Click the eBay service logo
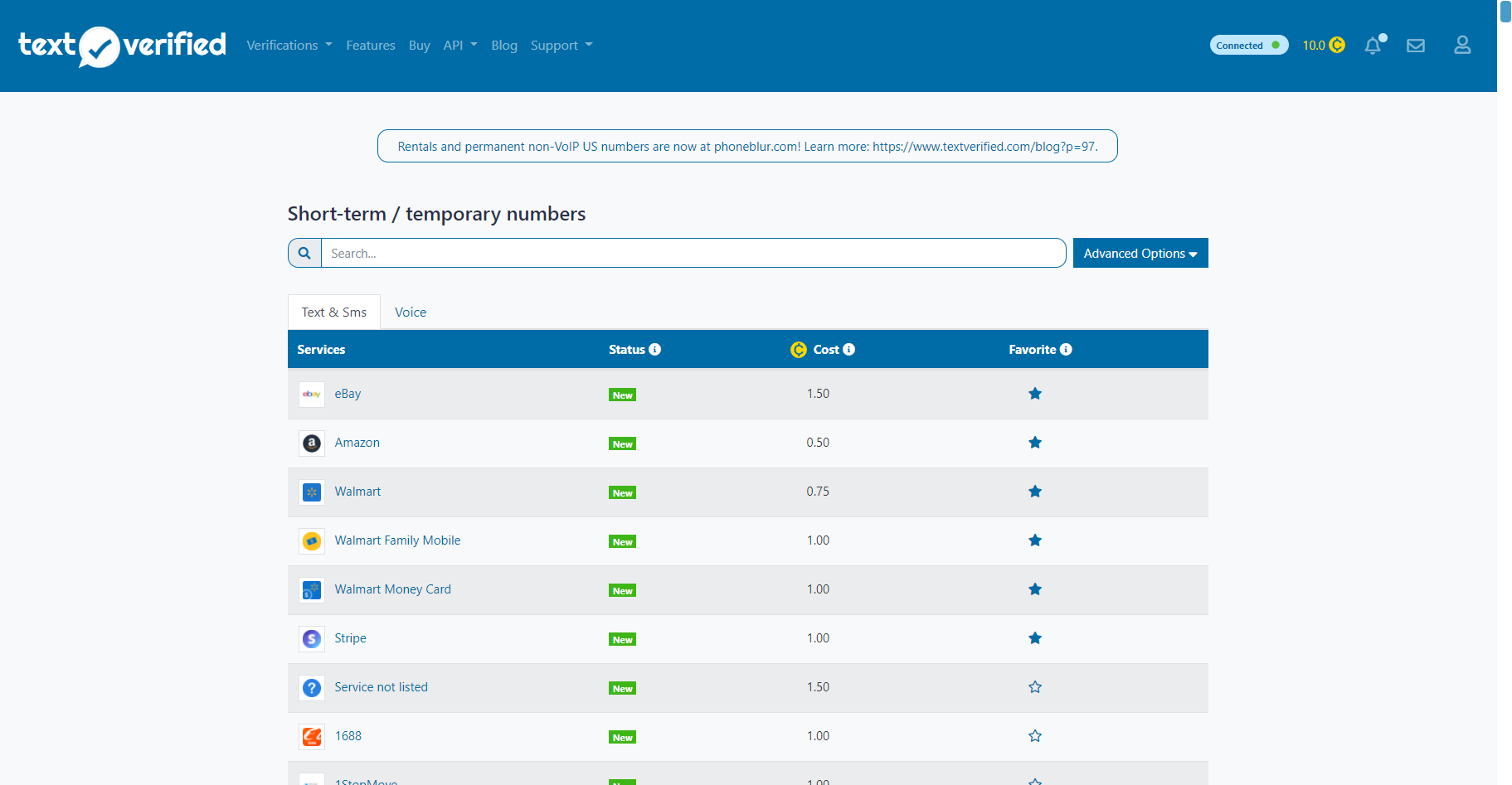The image size is (1512, 785). tap(312, 394)
